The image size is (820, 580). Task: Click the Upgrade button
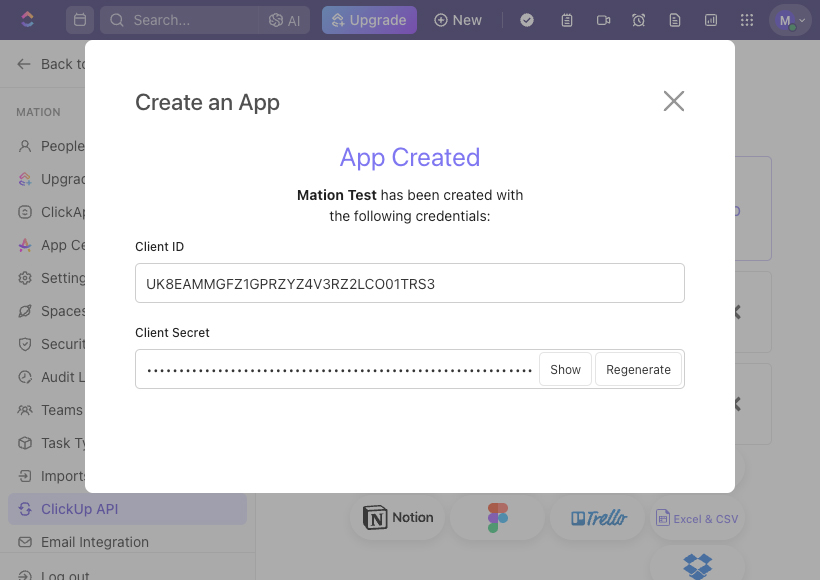click(x=369, y=20)
